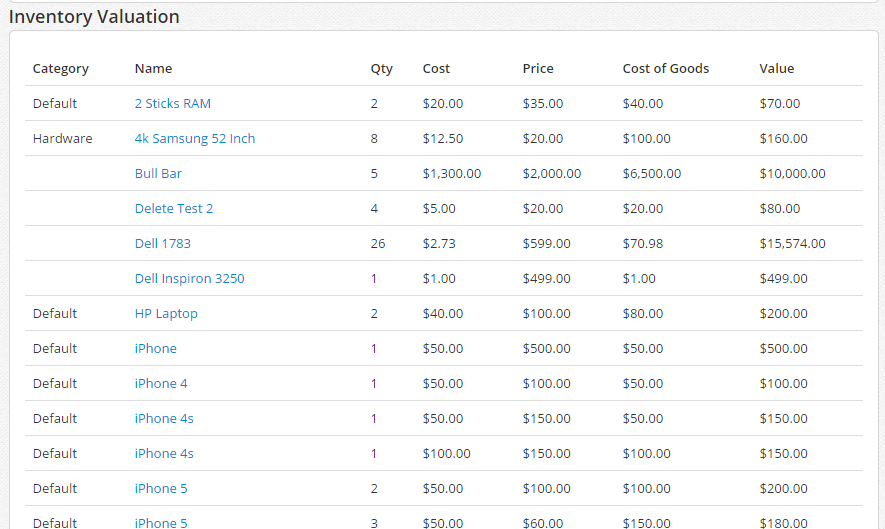Click the Qty column header
The height and width of the screenshot is (529, 885).
point(381,69)
